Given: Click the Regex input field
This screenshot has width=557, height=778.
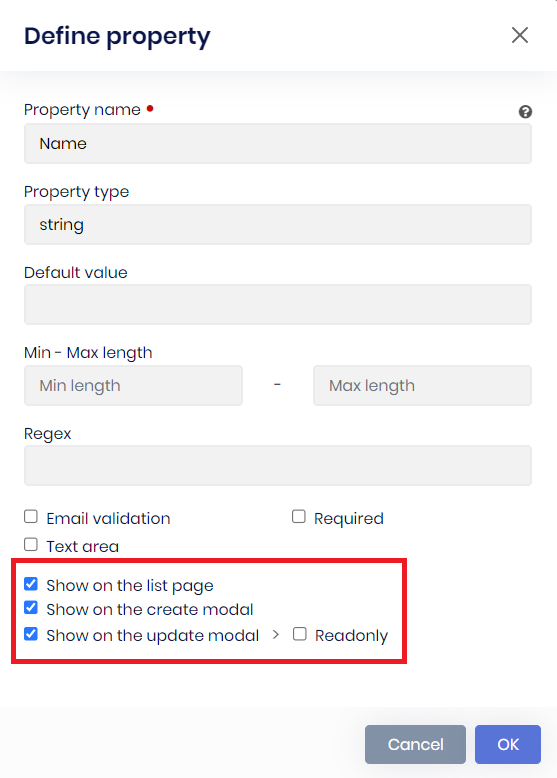Looking at the screenshot, I should tap(278, 465).
